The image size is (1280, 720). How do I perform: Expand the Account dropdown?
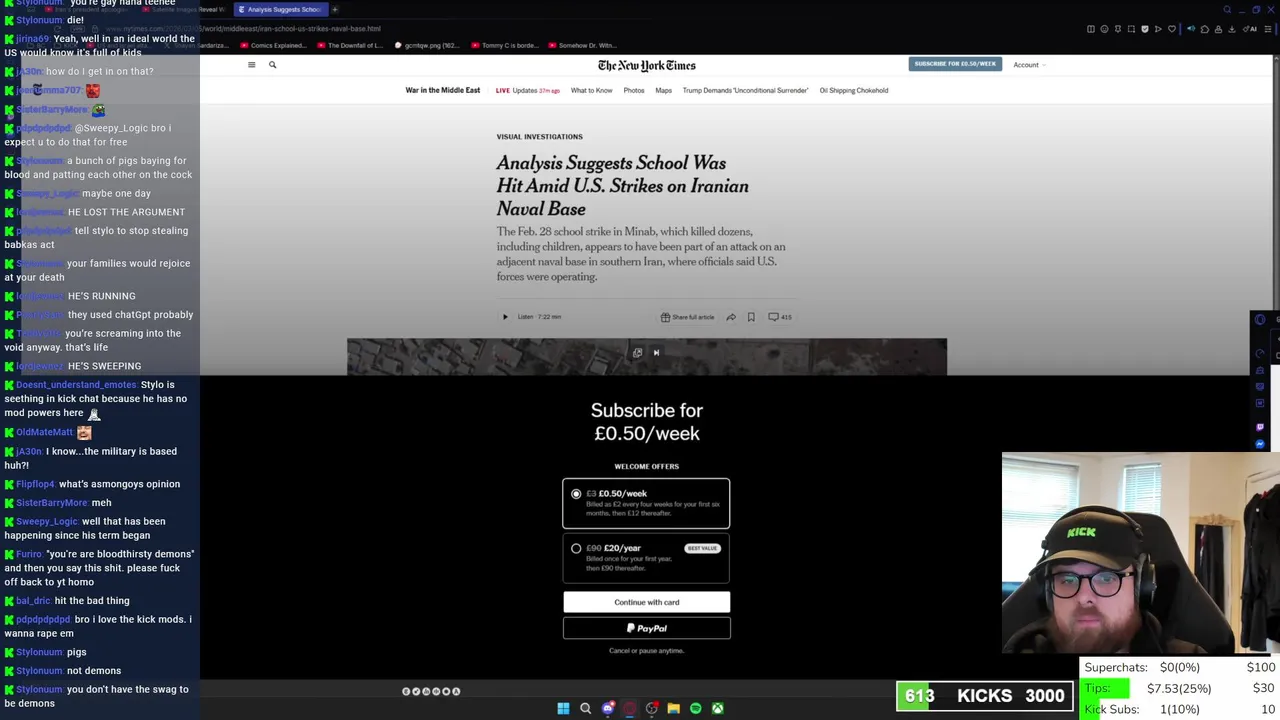(x=1029, y=65)
